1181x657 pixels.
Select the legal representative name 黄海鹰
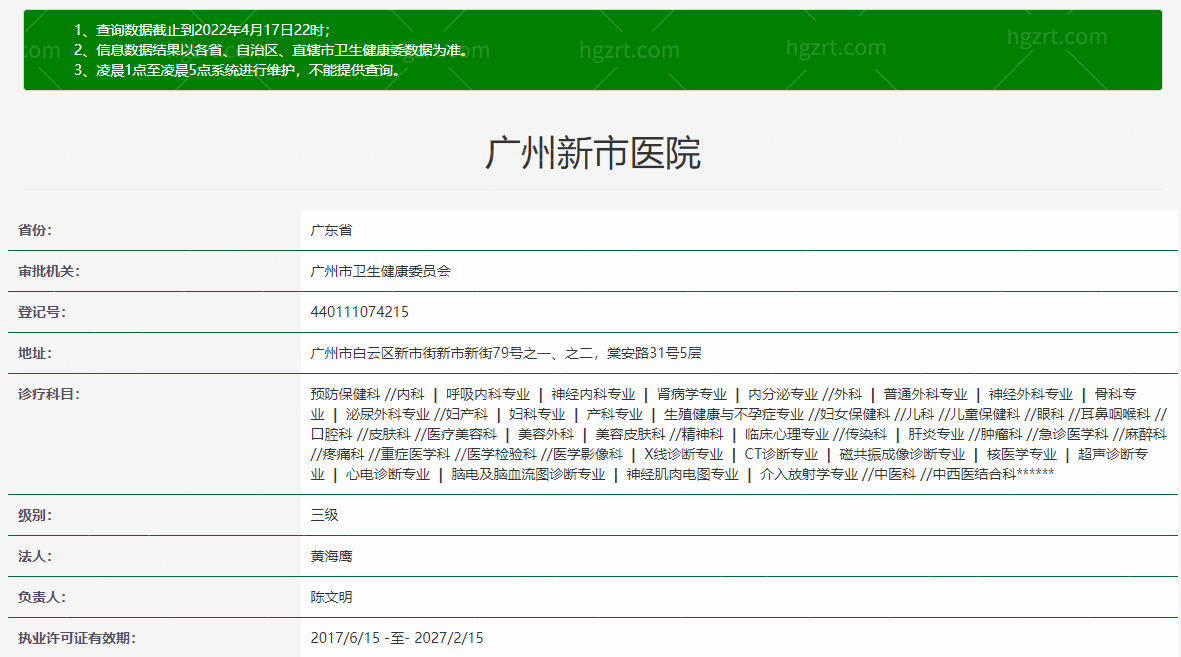(x=331, y=556)
